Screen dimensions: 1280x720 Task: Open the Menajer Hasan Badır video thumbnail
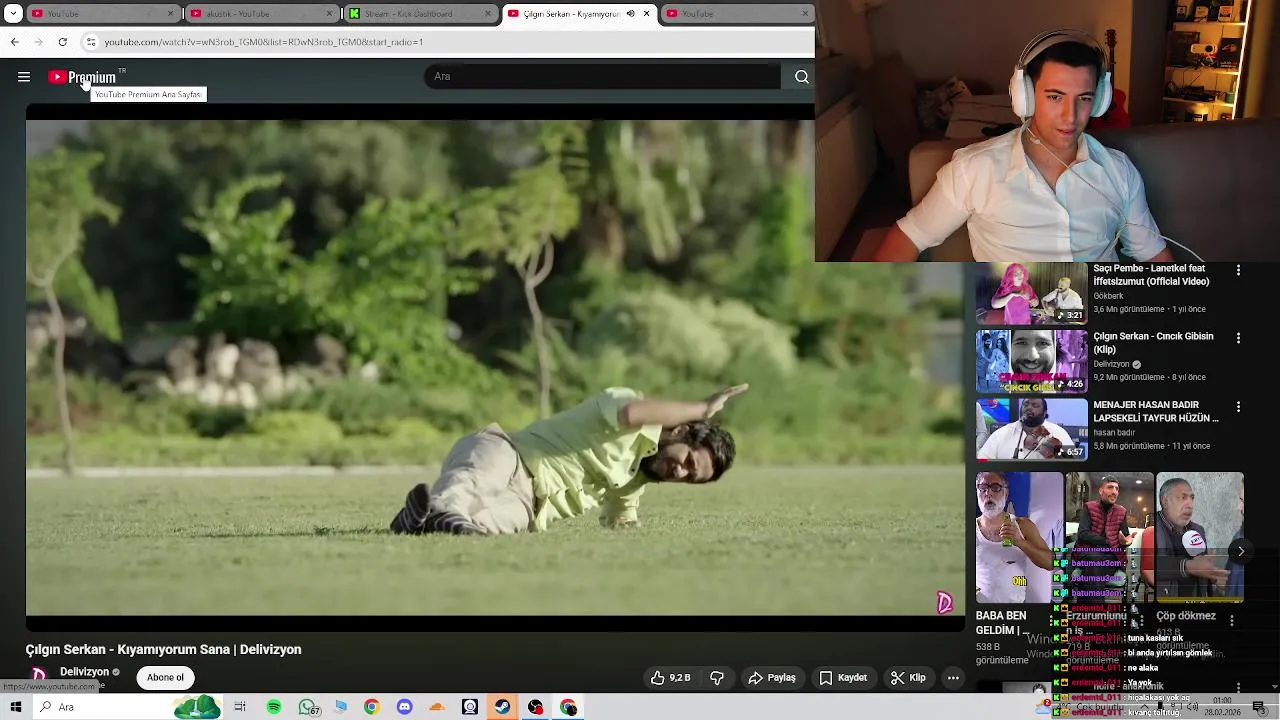(1031, 430)
